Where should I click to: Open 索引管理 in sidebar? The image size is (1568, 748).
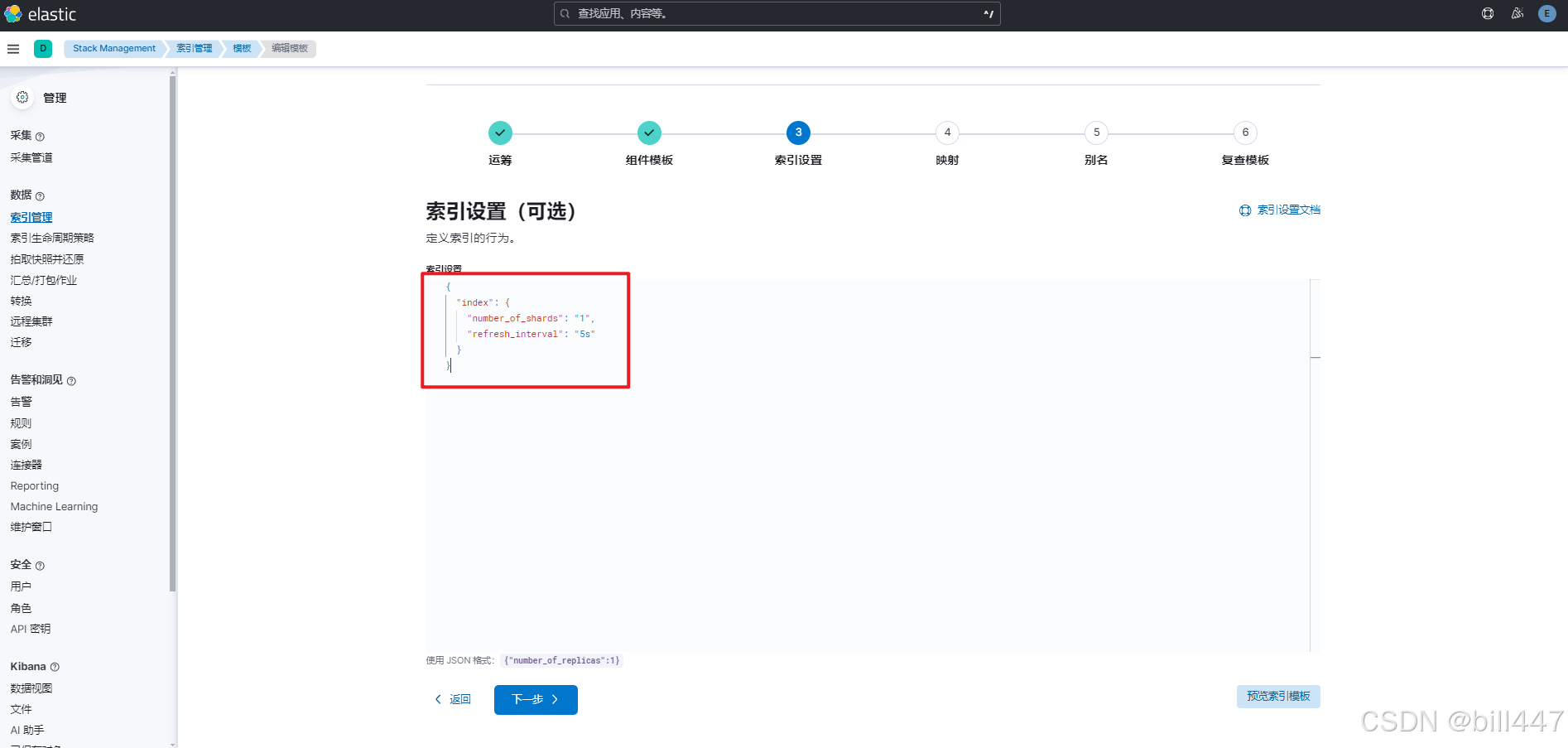pyautogui.click(x=31, y=217)
